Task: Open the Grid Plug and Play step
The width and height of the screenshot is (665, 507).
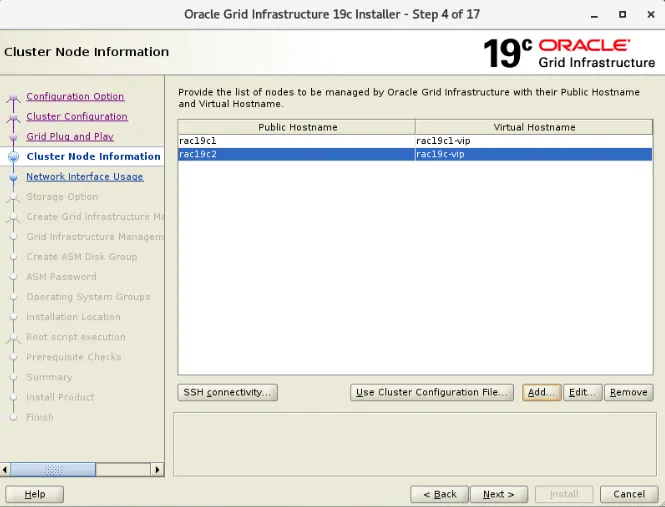Action: click(70, 136)
